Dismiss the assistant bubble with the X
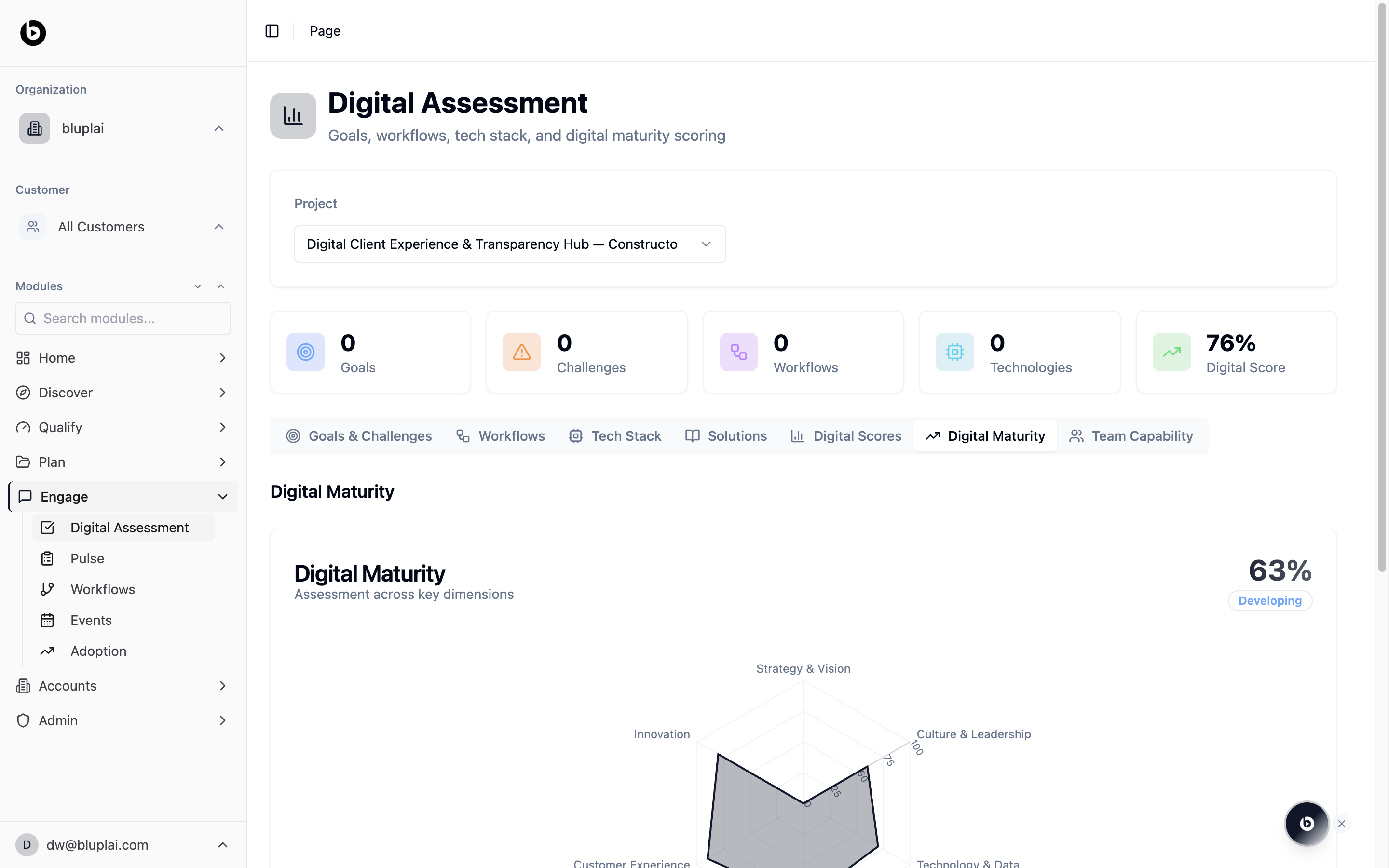 (x=1341, y=823)
